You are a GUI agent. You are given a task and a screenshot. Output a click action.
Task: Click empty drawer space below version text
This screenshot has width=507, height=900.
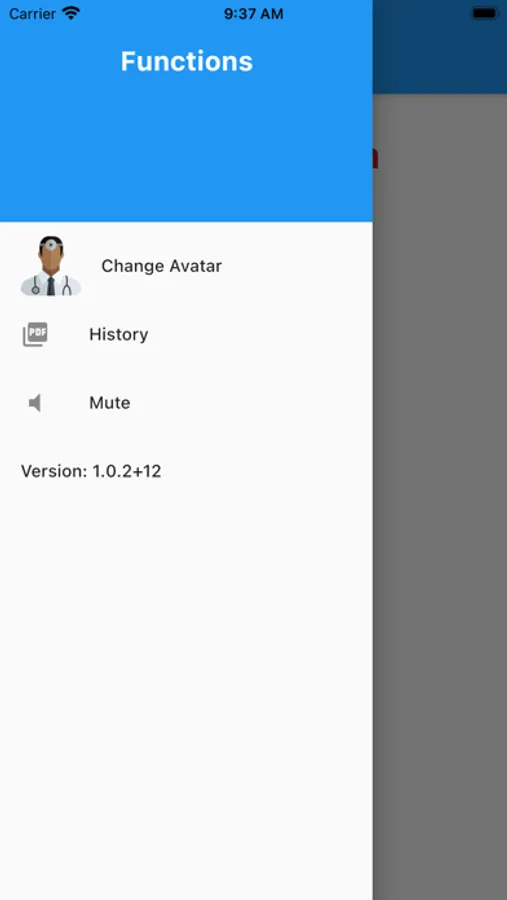click(x=186, y=689)
